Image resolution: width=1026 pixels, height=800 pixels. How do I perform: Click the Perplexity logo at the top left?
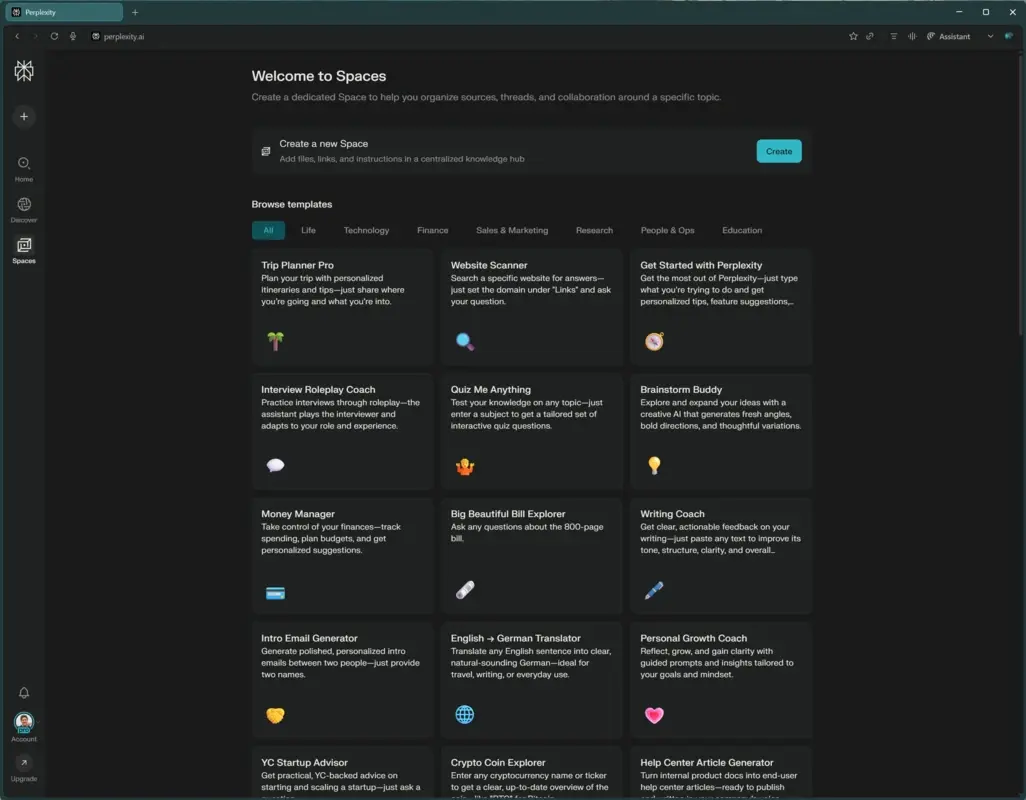[23, 71]
